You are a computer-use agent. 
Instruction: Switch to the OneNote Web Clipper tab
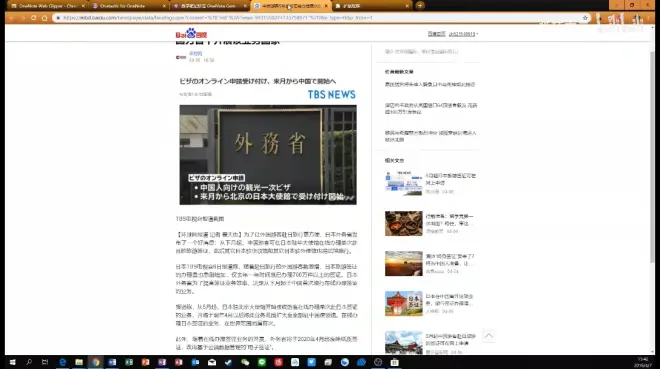(46, 6)
